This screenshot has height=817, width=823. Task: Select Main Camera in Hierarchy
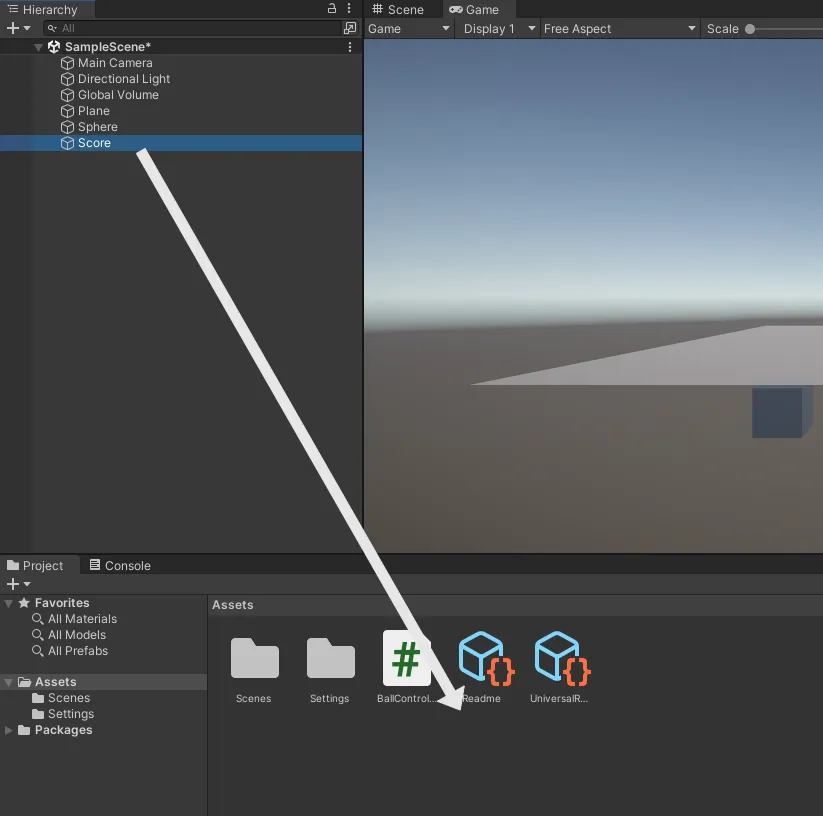tap(115, 63)
